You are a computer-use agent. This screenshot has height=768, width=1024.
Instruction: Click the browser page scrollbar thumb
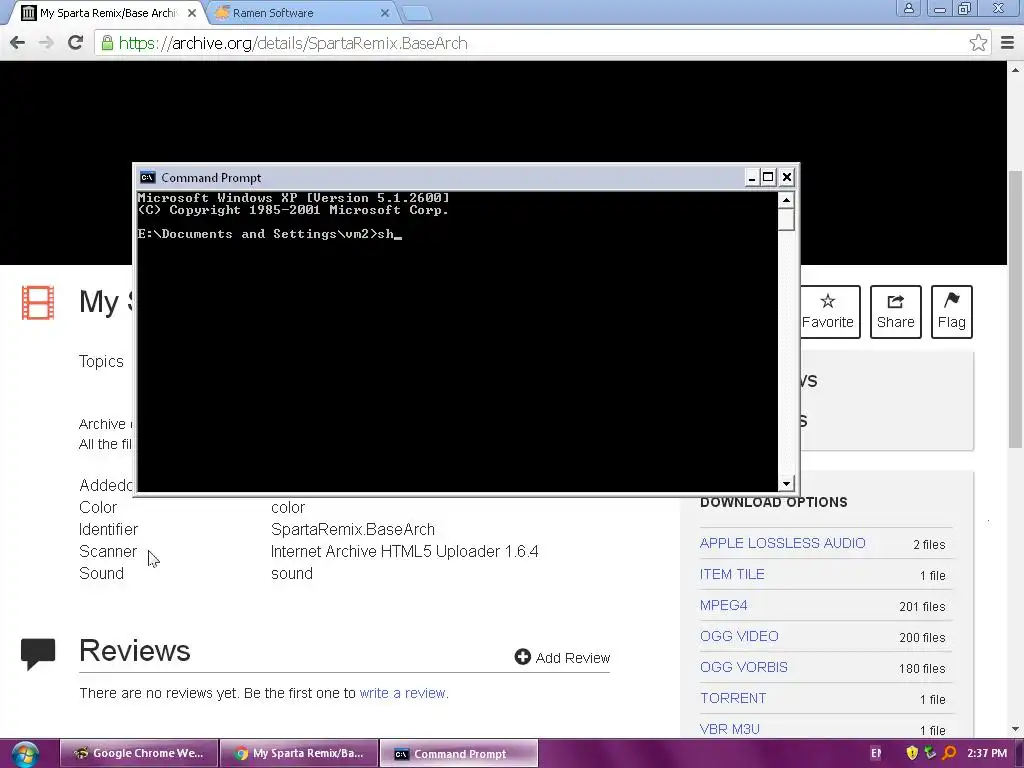pos(1015,308)
